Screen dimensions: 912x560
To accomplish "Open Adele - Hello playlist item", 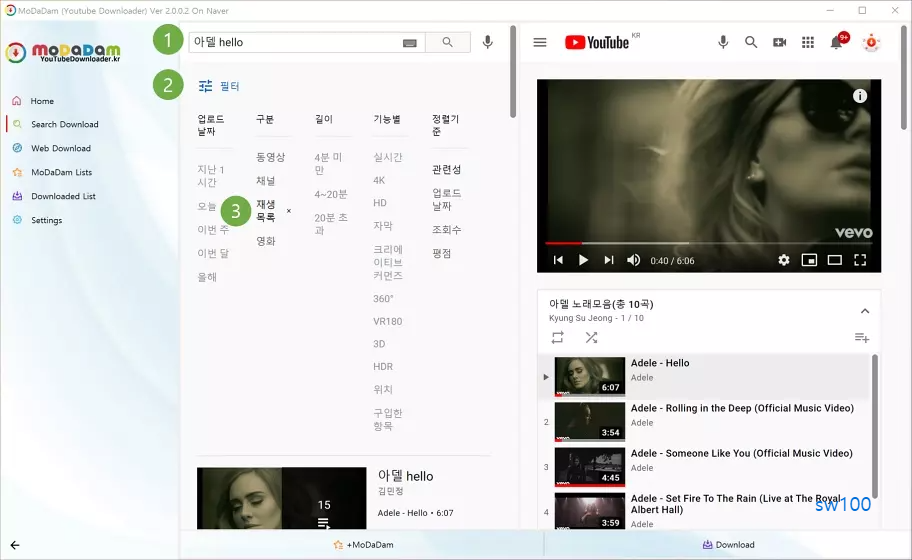I will [704, 376].
